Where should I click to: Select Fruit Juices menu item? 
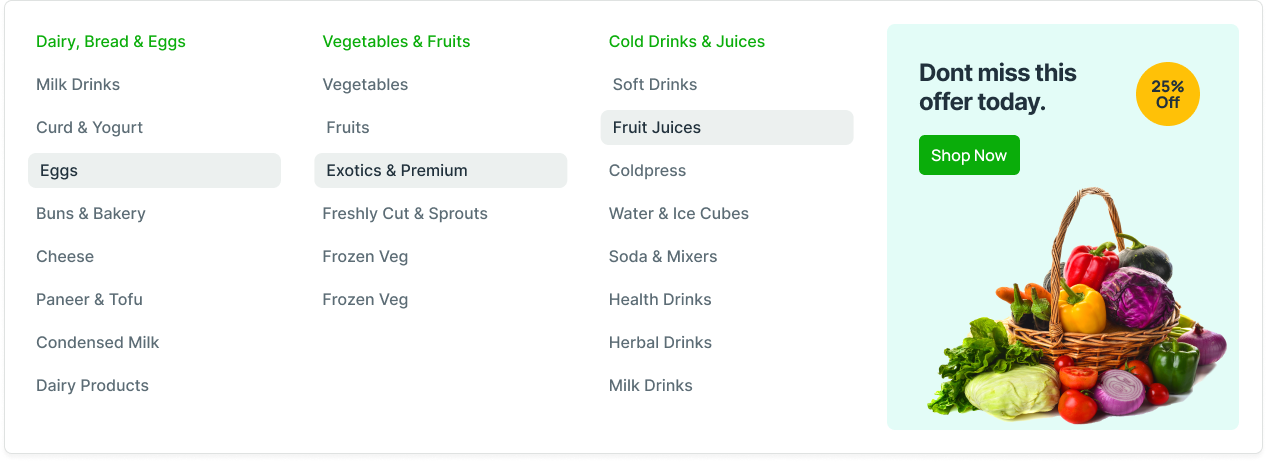[727, 127]
